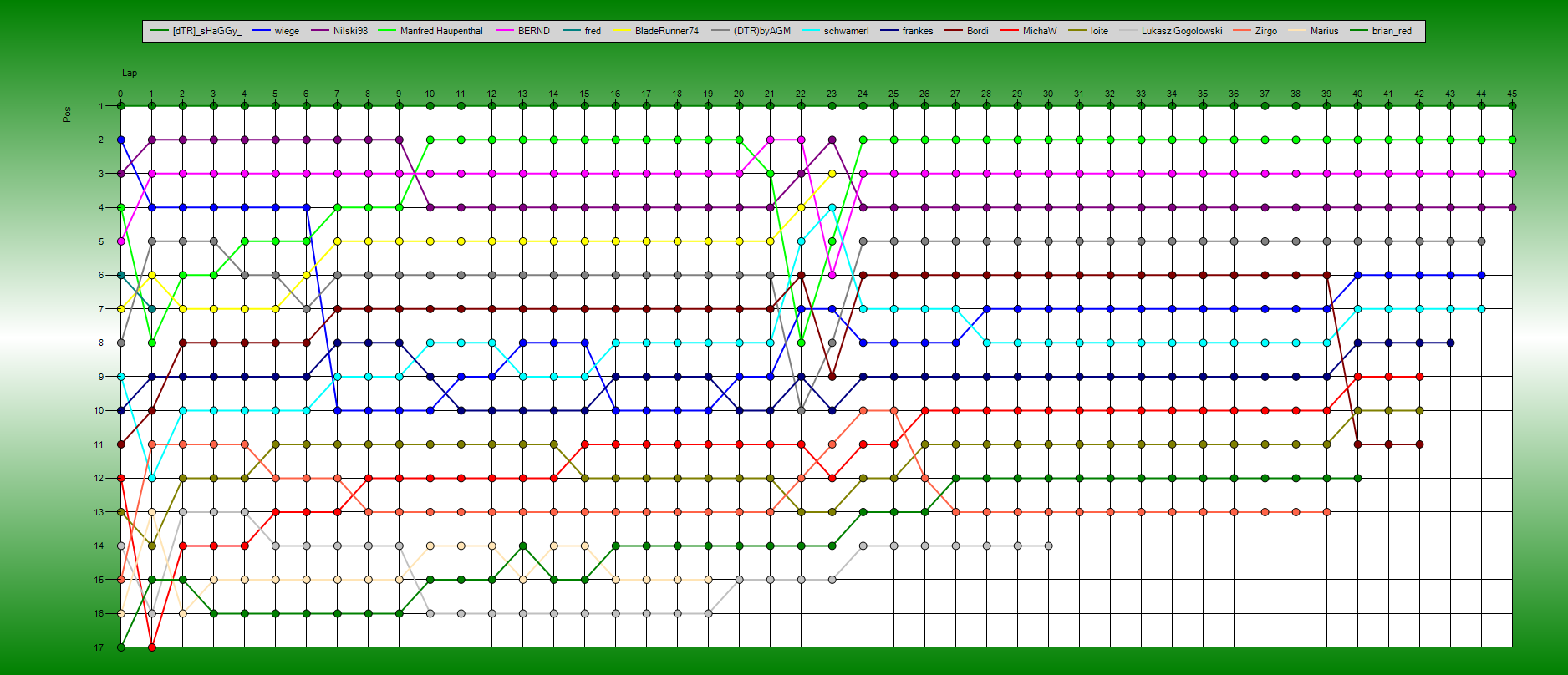
Task: Select the BladeRunner74 legend entry
Action: pos(656,31)
